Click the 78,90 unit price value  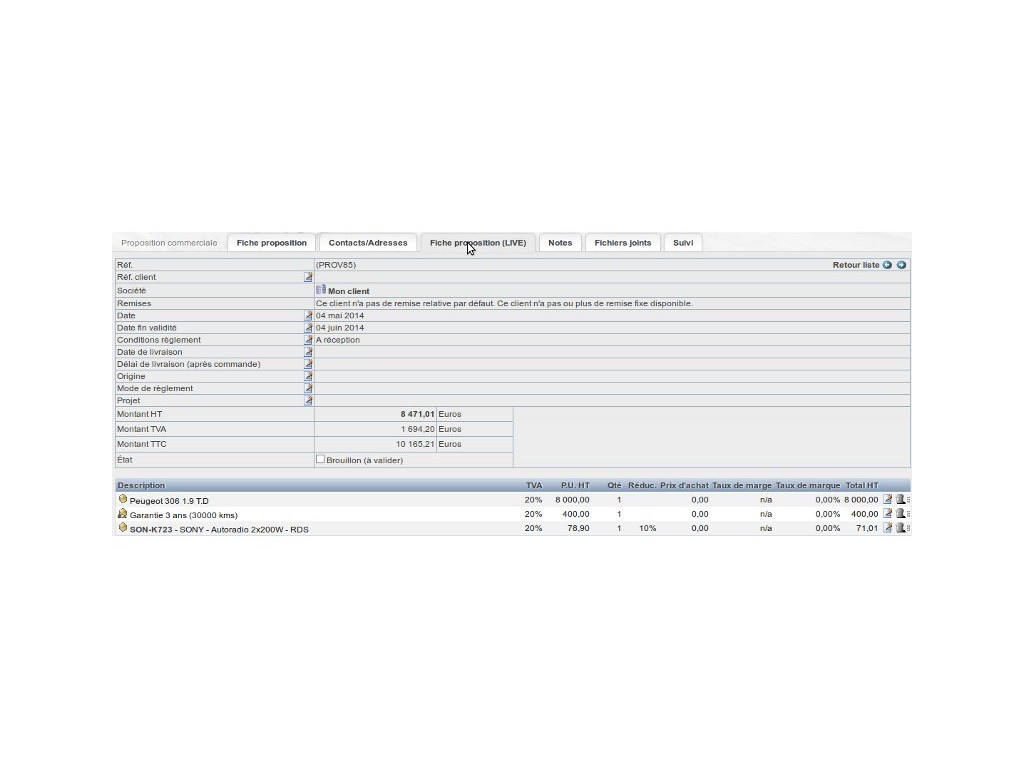578,528
